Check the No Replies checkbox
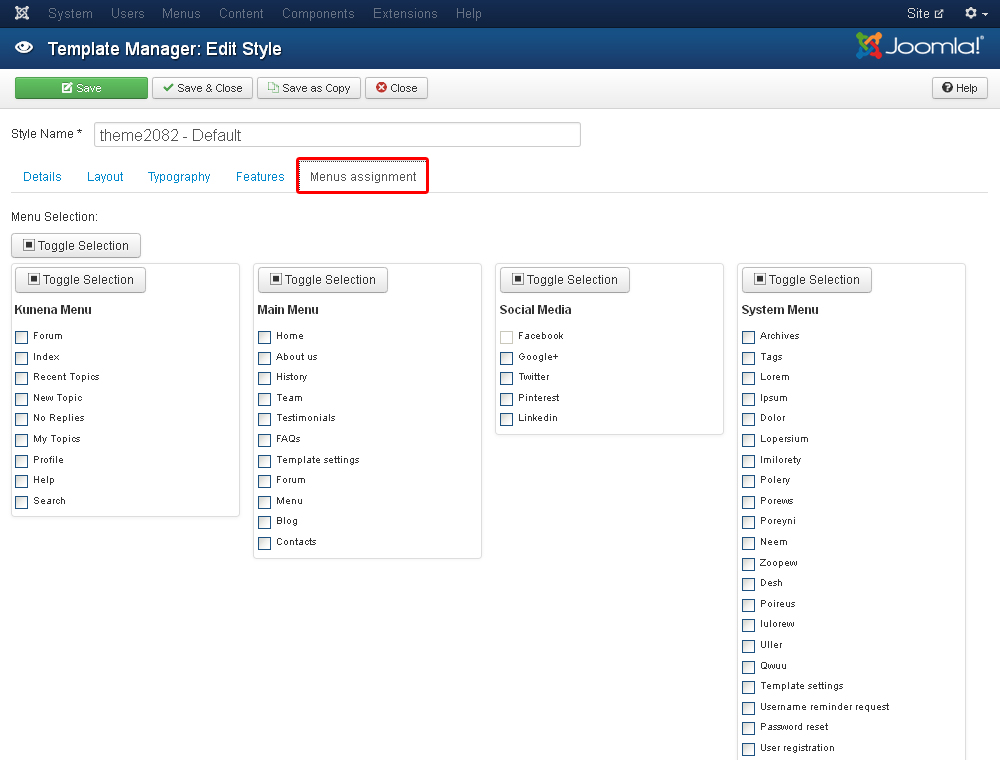Image resolution: width=1000 pixels, height=760 pixels. click(x=22, y=420)
